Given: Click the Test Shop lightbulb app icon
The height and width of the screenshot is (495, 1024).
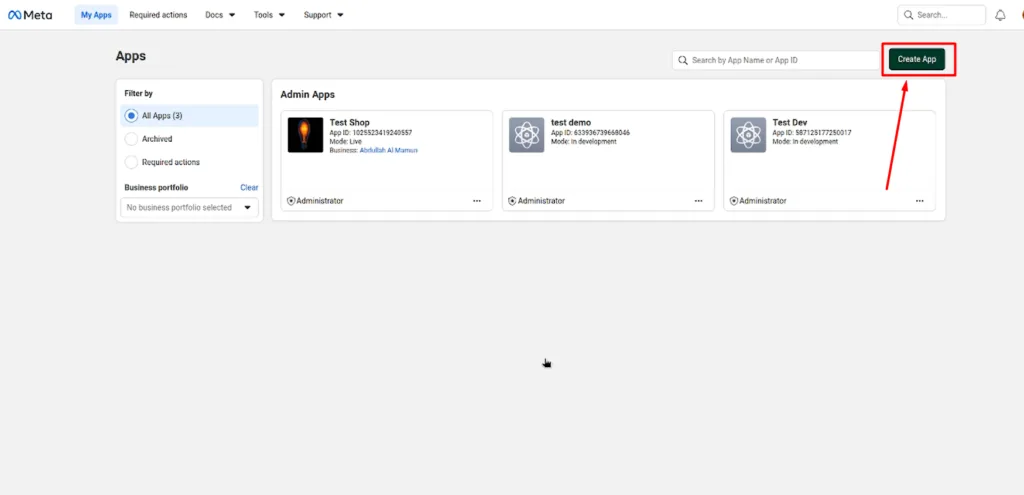Looking at the screenshot, I should [305, 135].
